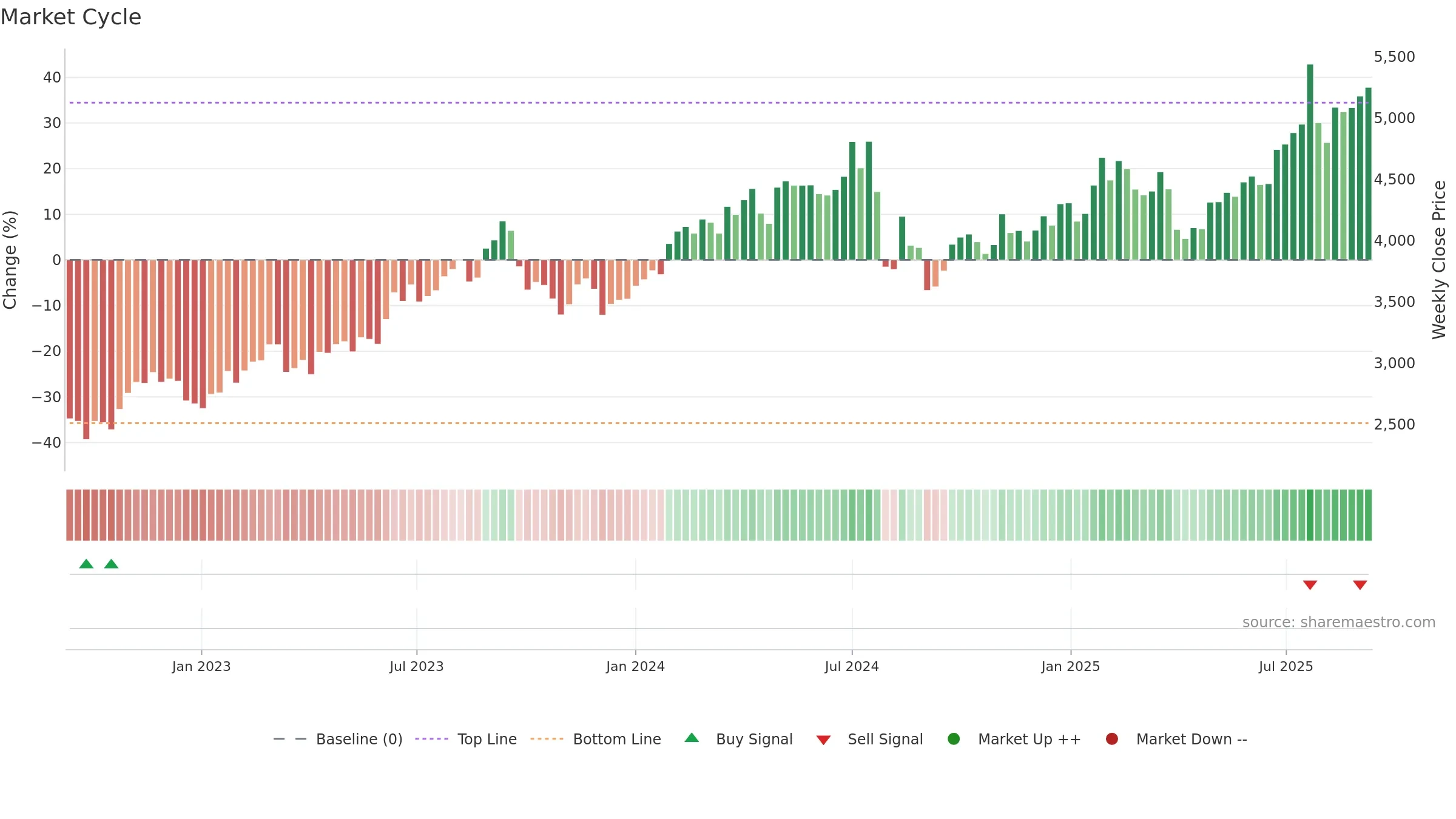
Task: Click the 20 percent axis tick label
Action: point(52,169)
